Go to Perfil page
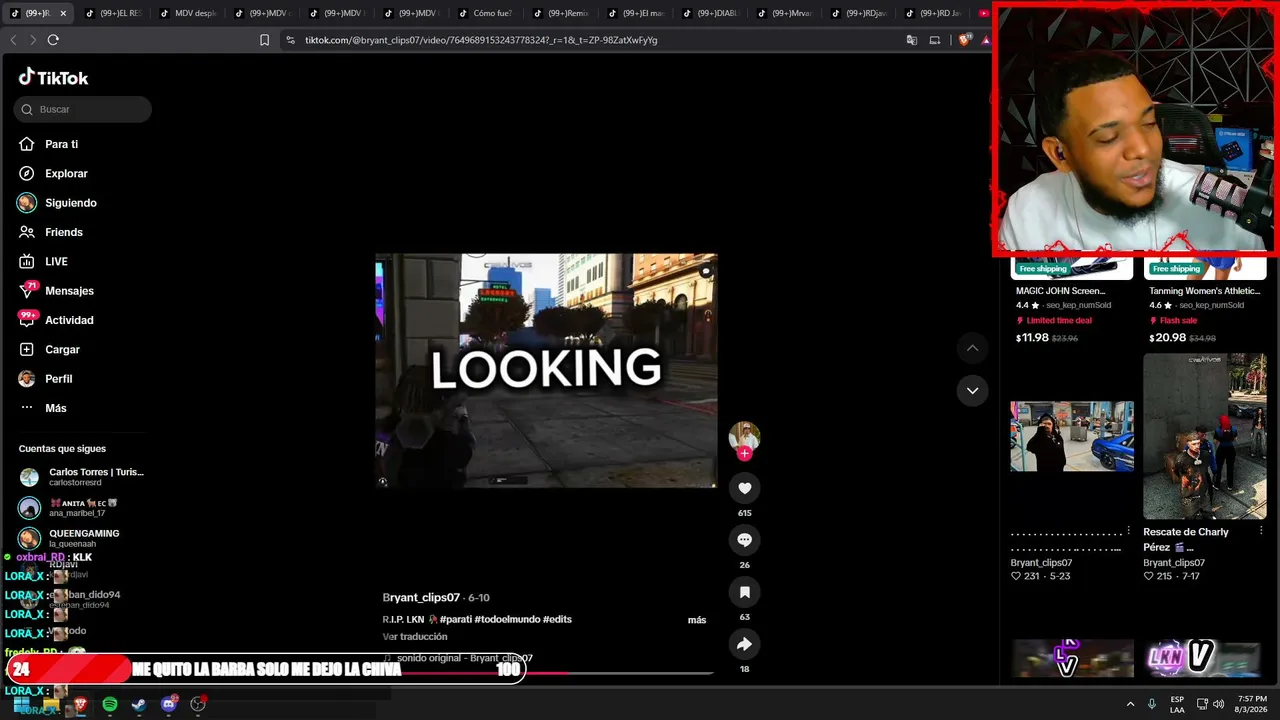 coord(58,379)
